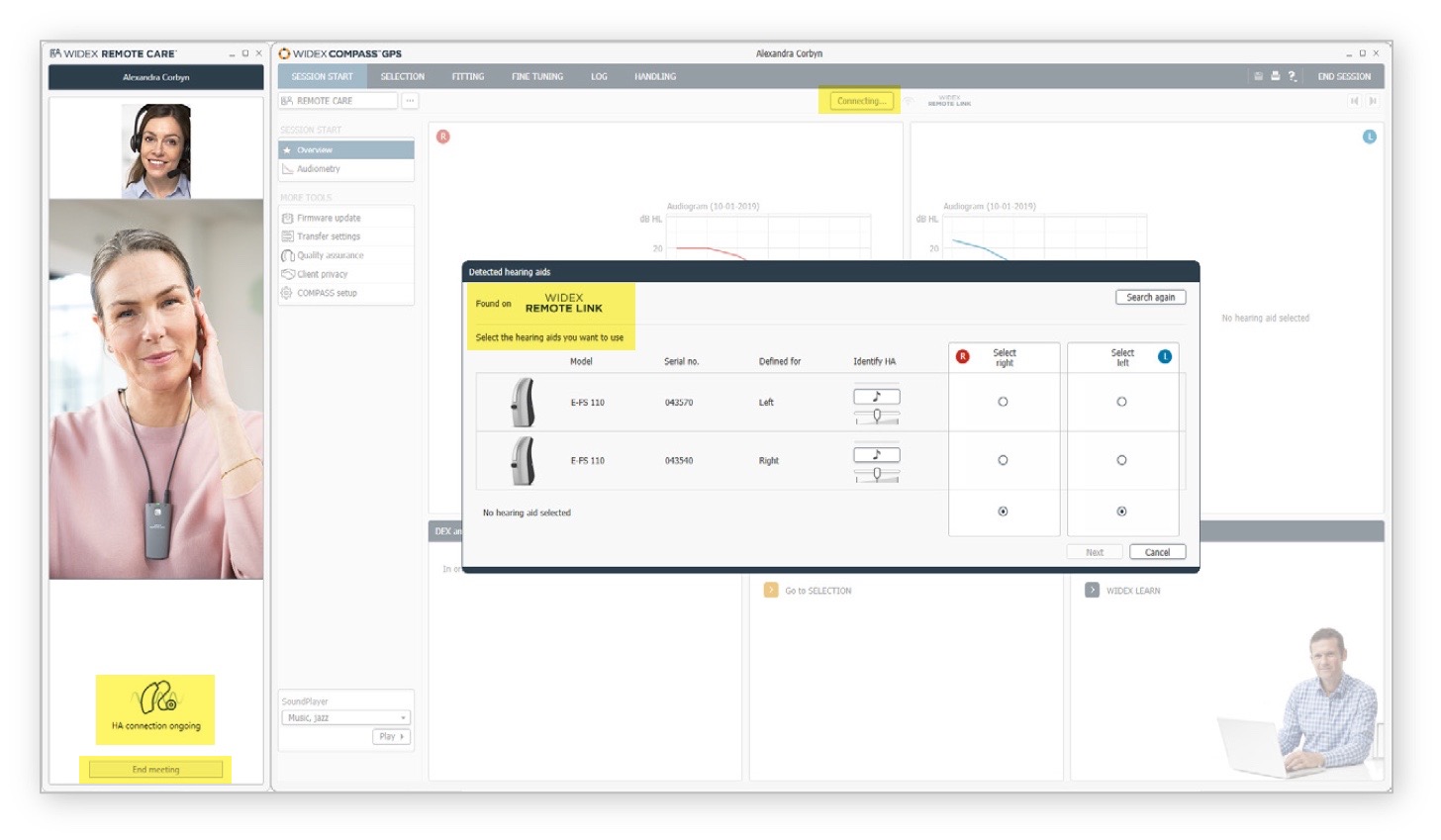The height and width of the screenshot is (840, 1441).
Task: Play identify tone for serial 043570
Action: coord(876,397)
